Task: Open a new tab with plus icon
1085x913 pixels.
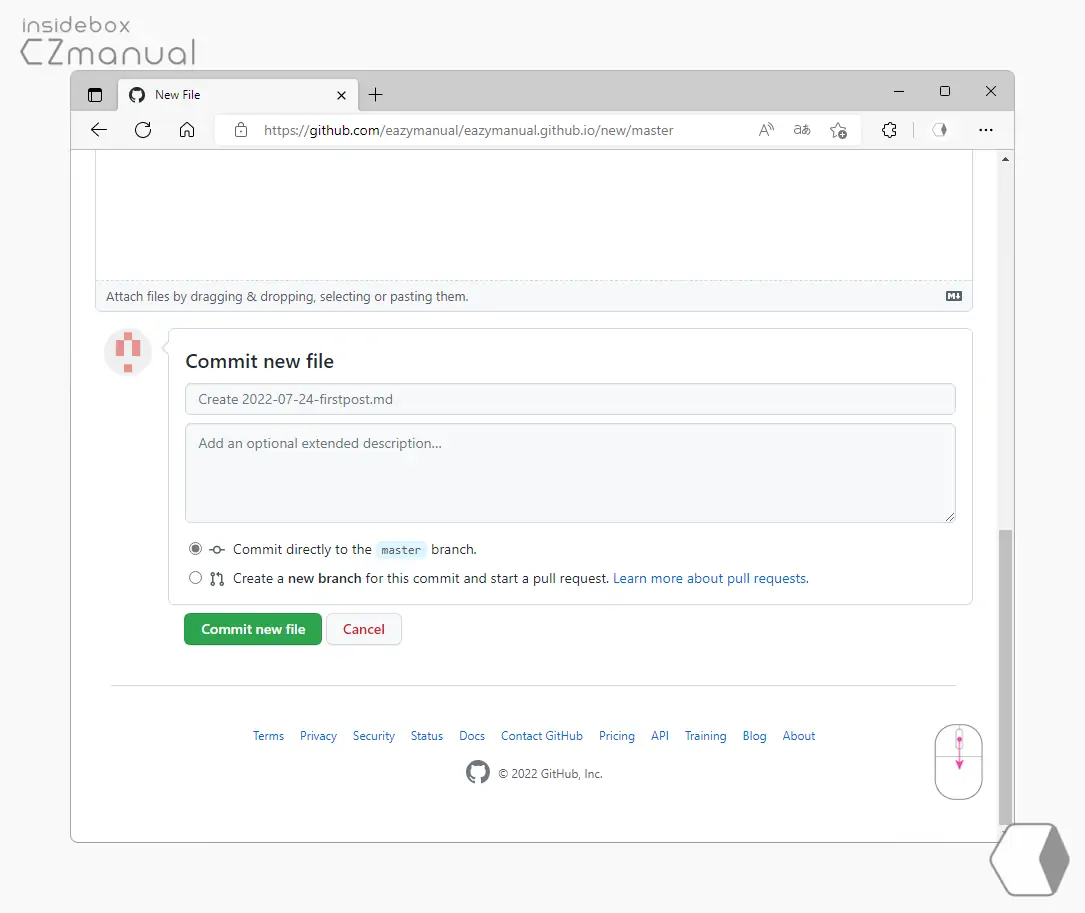Action: (376, 95)
